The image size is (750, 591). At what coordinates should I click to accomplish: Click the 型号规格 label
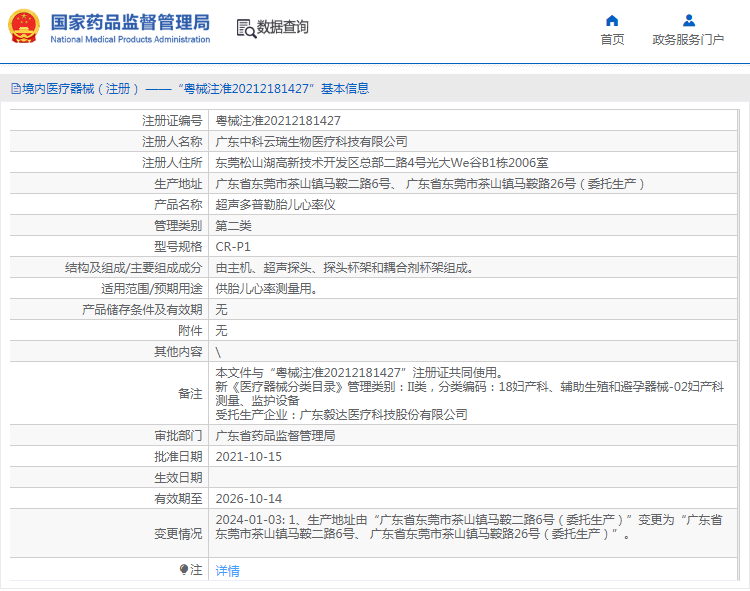[178, 247]
